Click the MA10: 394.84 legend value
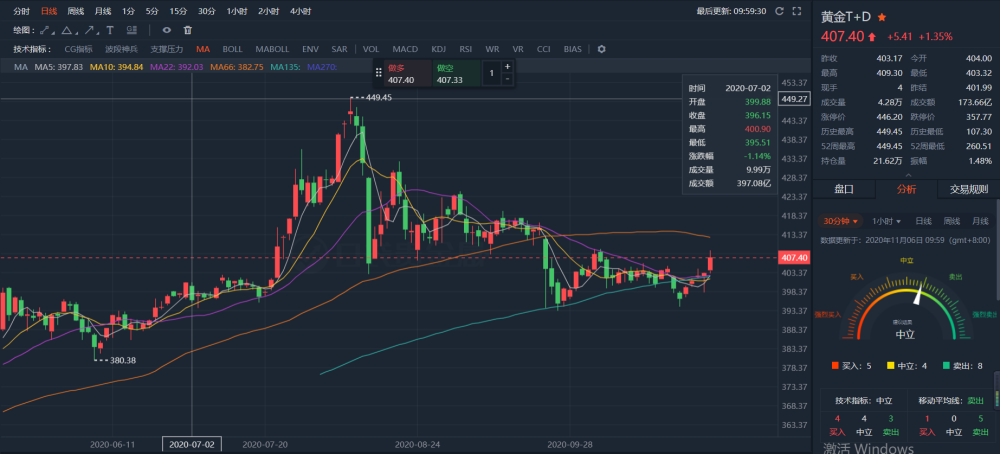 click(x=117, y=67)
